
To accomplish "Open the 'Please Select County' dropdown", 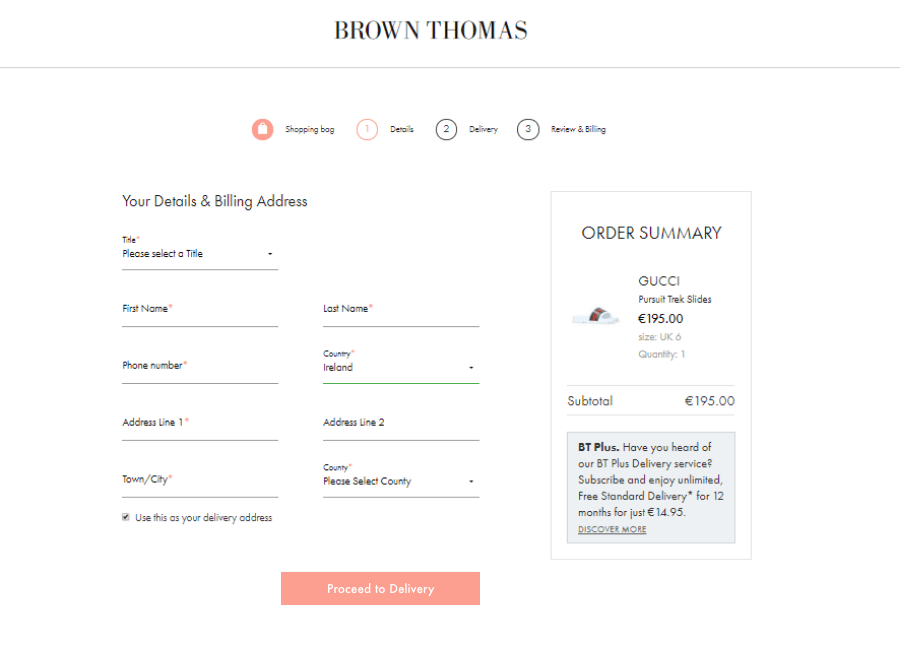I will click(x=400, y=481).
